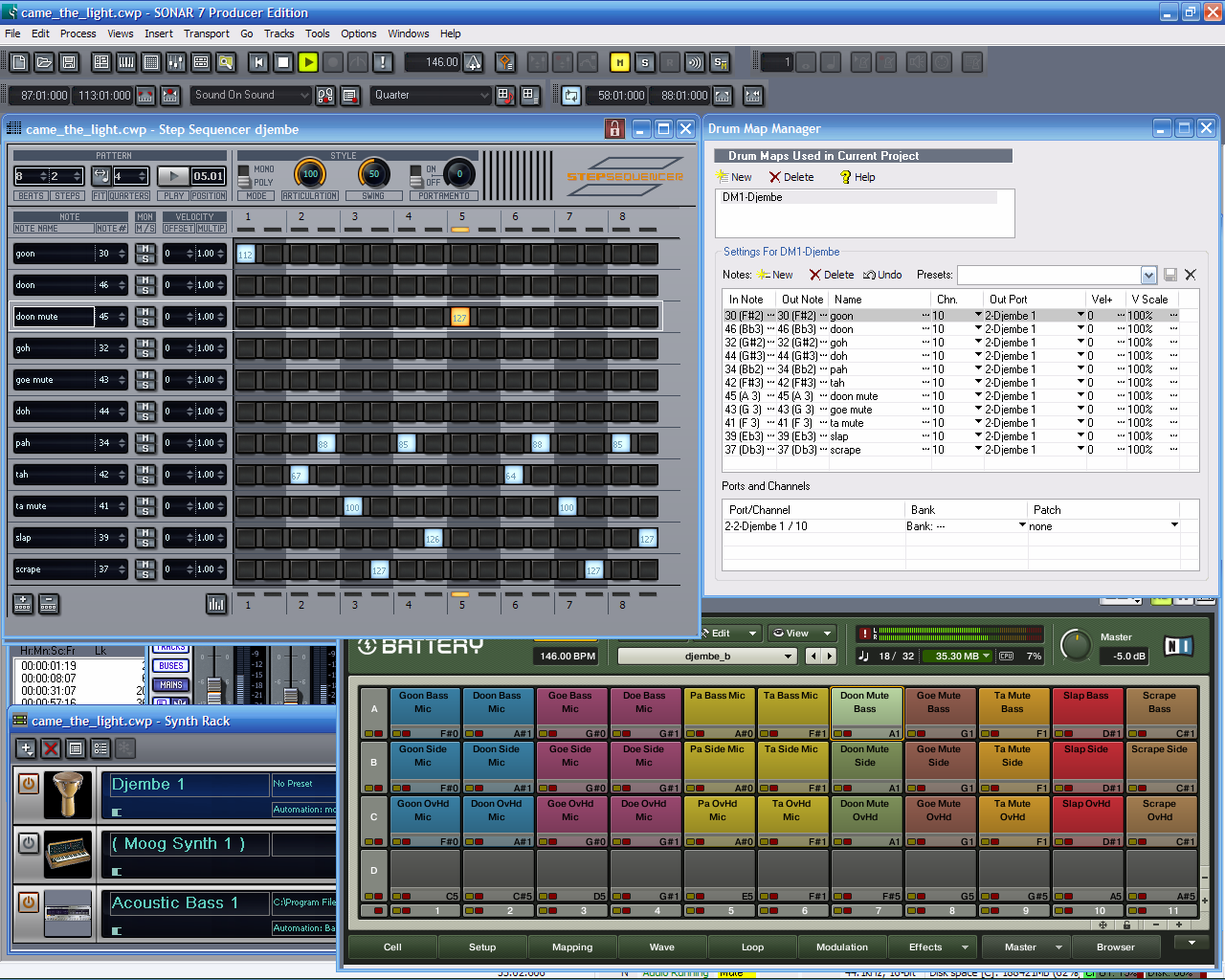
Task: Open the Battery djembe_b kit dropdown
Action: 707,656
